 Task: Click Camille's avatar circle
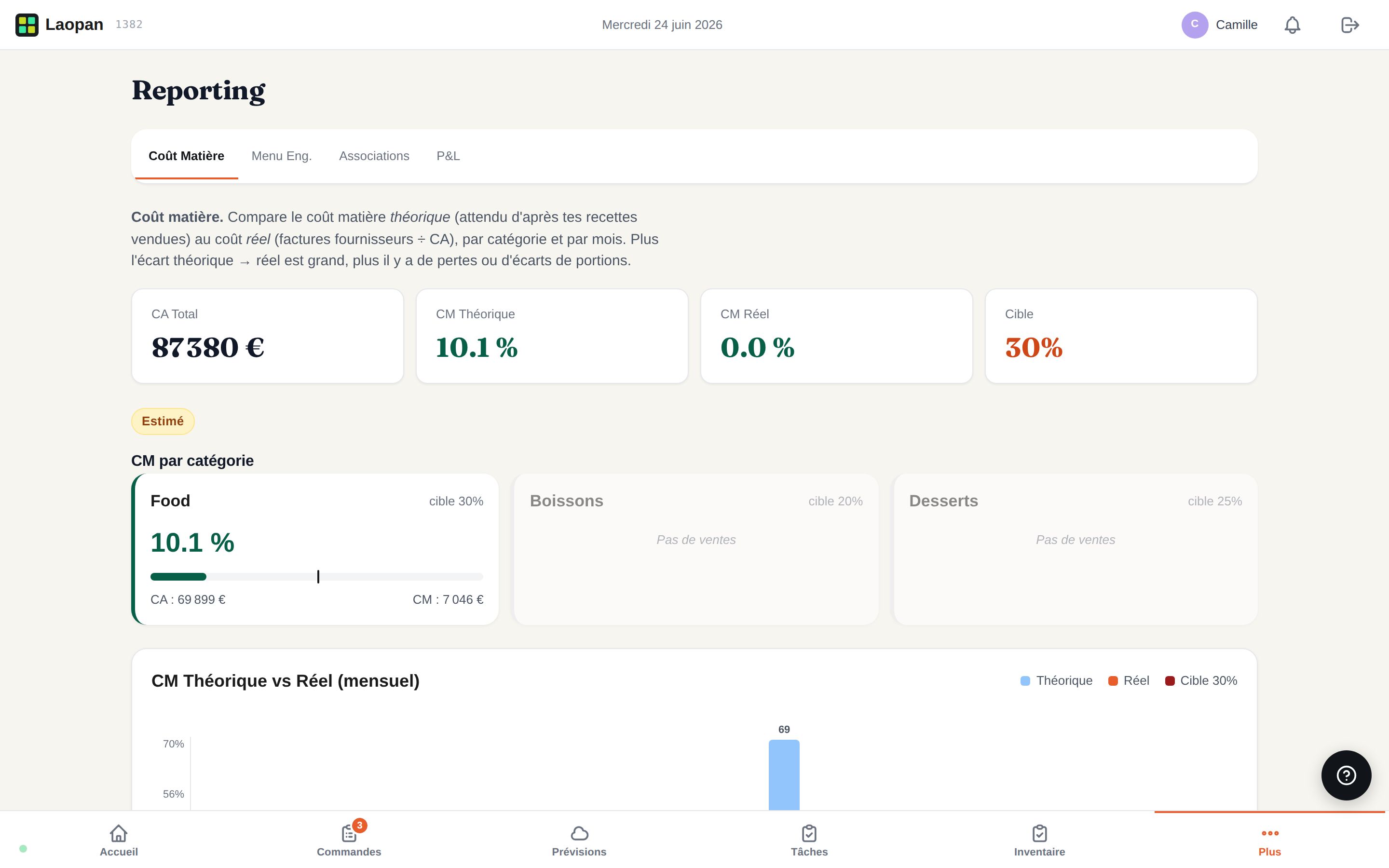point(1195,25)
